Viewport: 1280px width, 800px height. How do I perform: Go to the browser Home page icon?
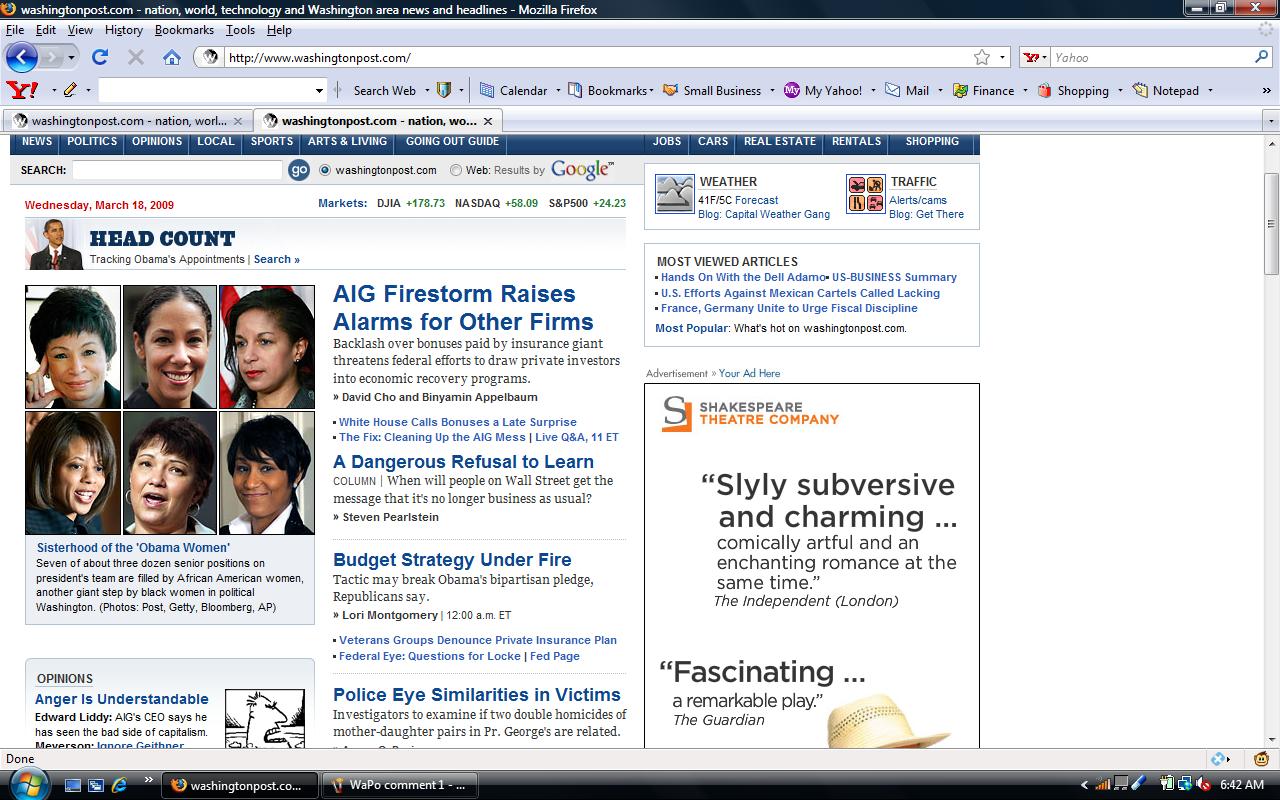click(171, 57)
